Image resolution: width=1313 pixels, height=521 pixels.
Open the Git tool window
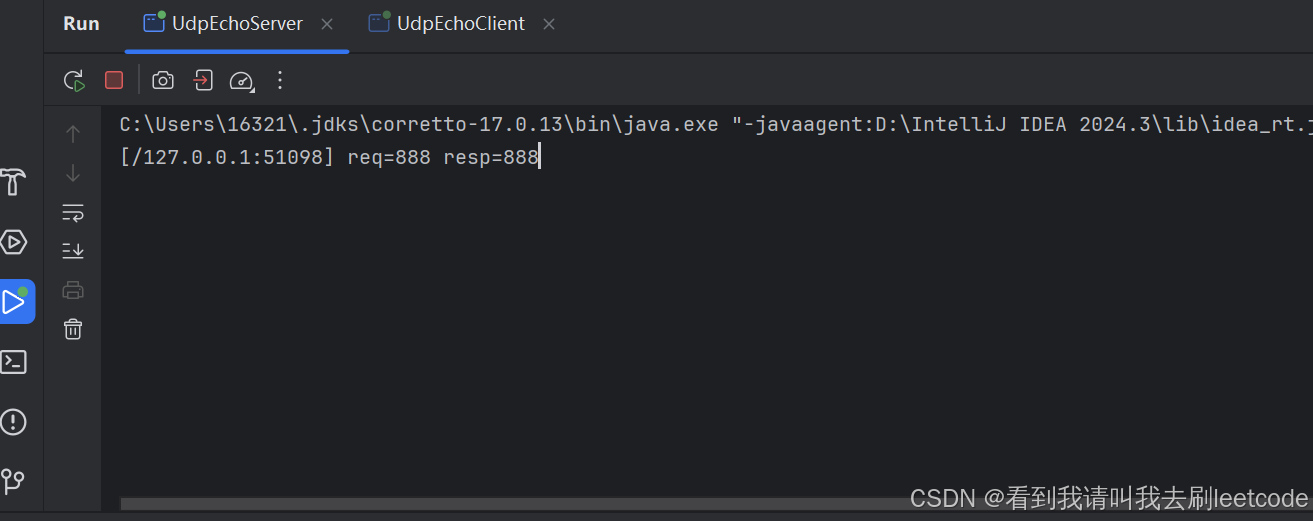pyautogui.click(x=13, y=481)
